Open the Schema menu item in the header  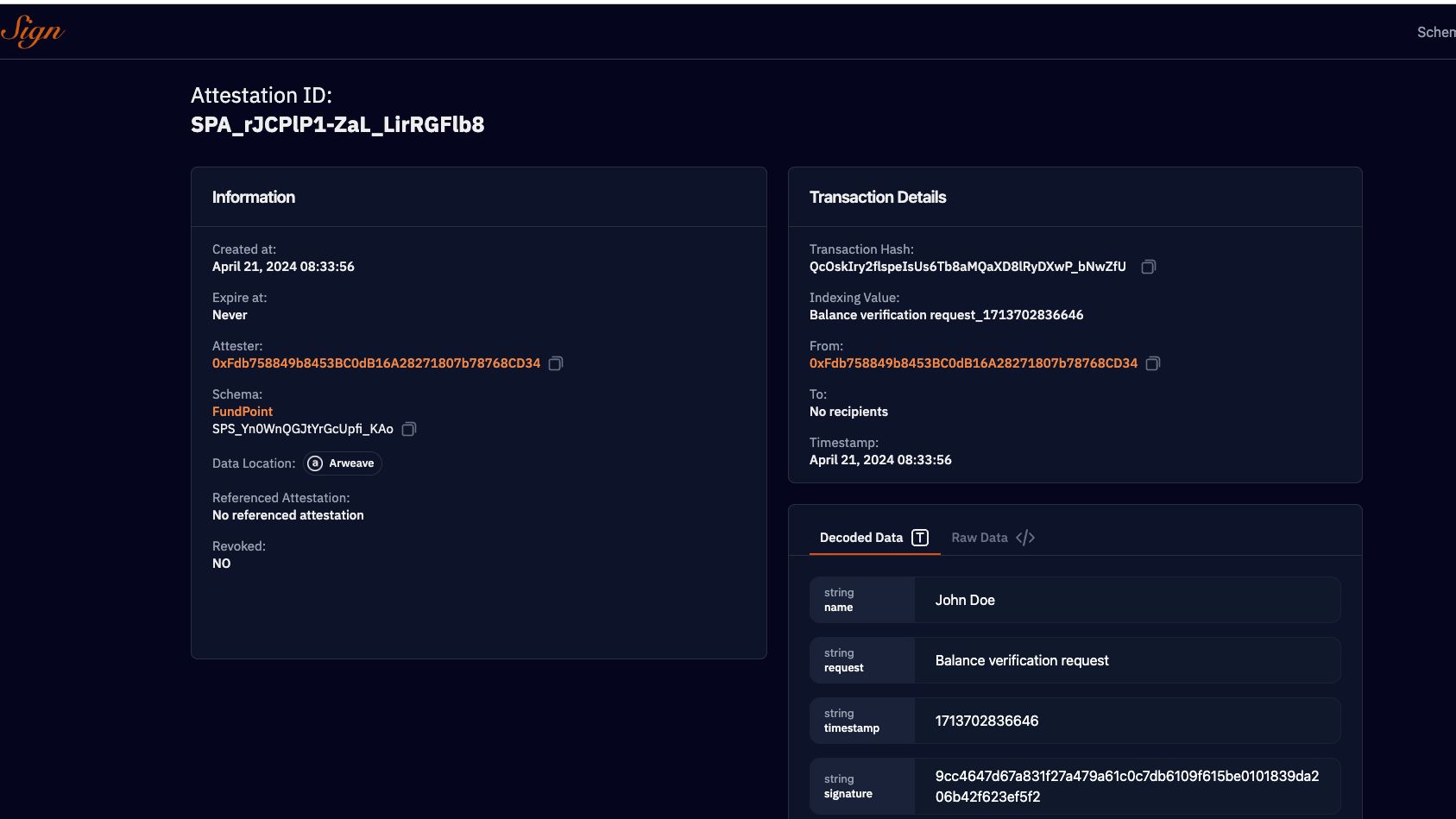click(x=1436, y=32)
